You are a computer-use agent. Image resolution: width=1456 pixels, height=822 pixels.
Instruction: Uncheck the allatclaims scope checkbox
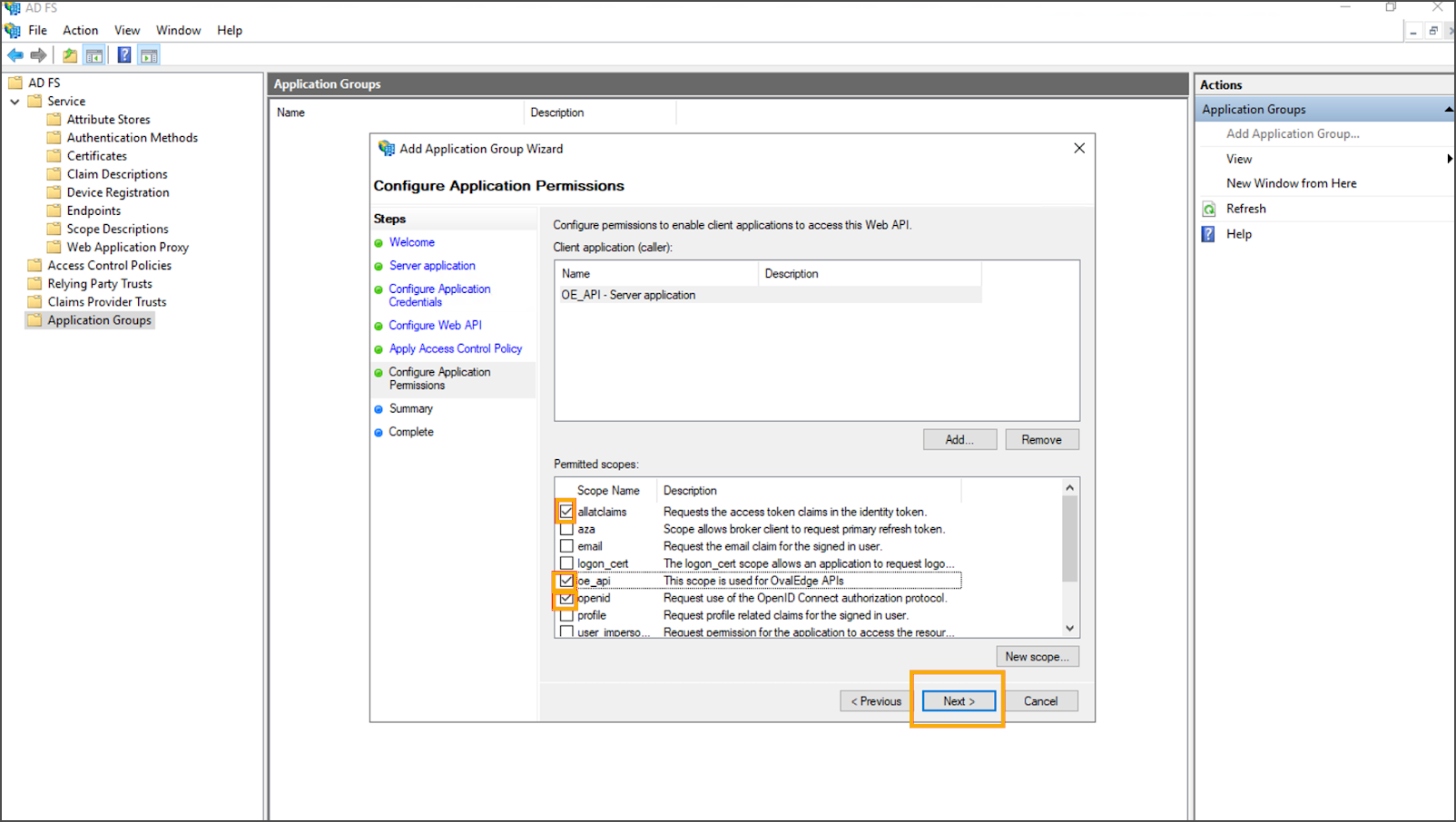click(x=566, y=512)
